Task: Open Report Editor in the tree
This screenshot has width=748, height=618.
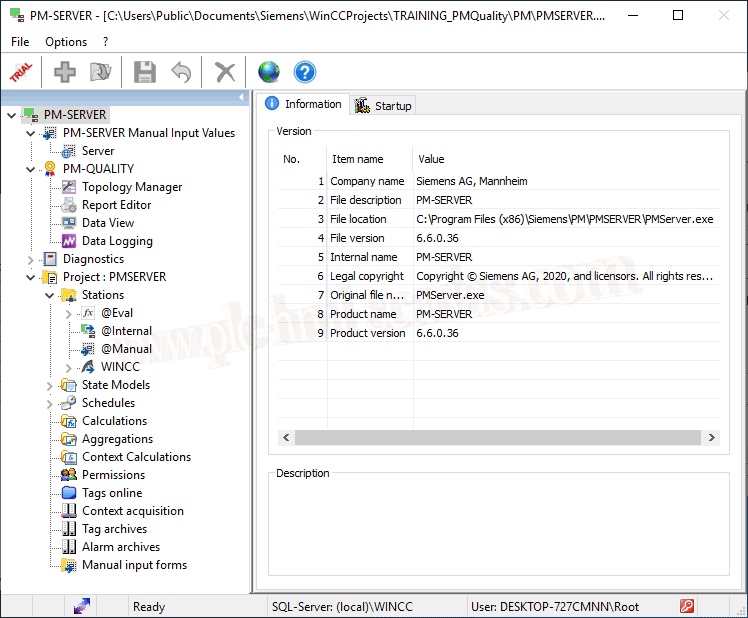Action: pos(116,205)
